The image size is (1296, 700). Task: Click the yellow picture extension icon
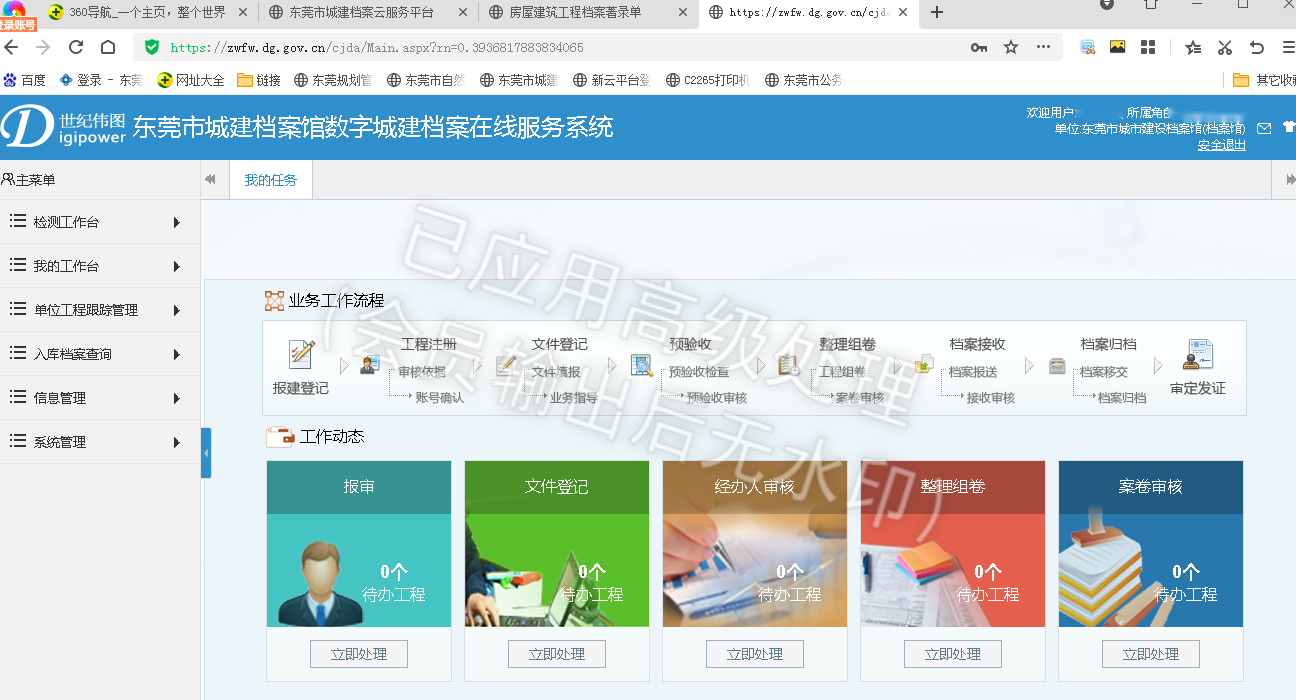click(1117, 47)
